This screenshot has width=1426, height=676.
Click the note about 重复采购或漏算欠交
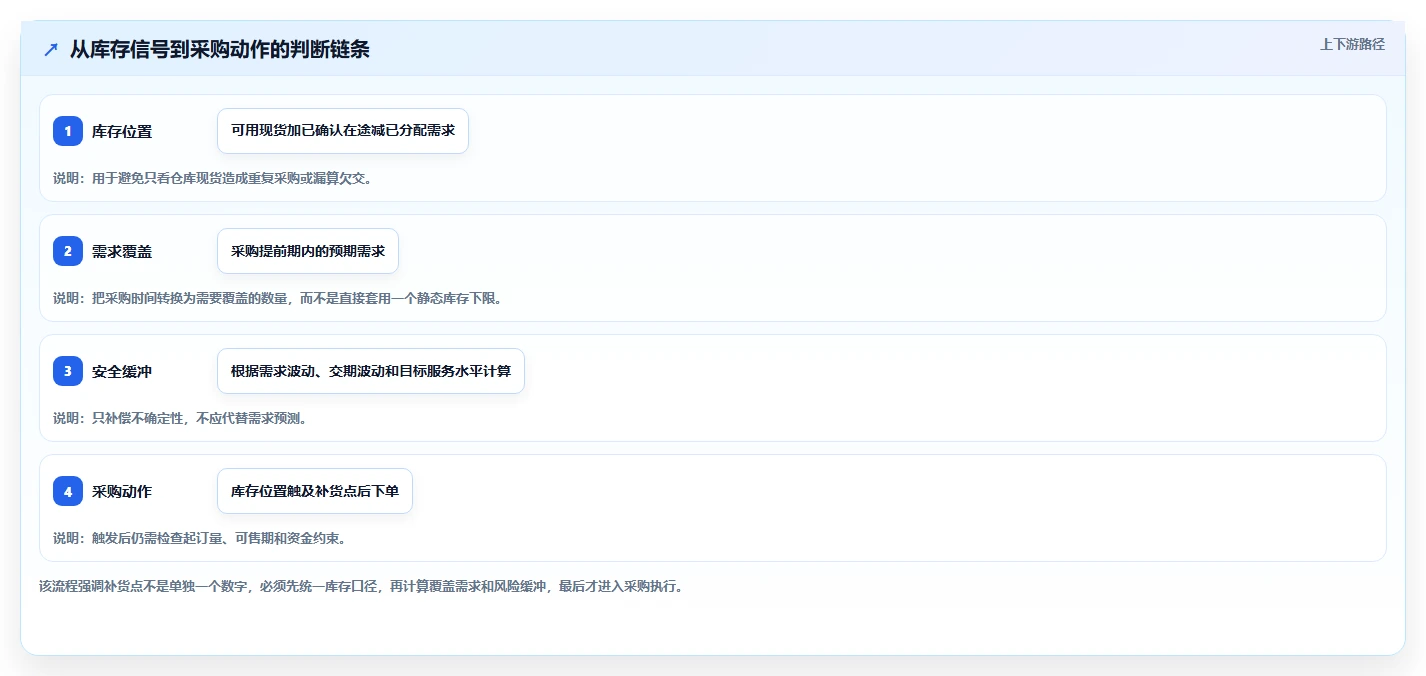[213, 178]
